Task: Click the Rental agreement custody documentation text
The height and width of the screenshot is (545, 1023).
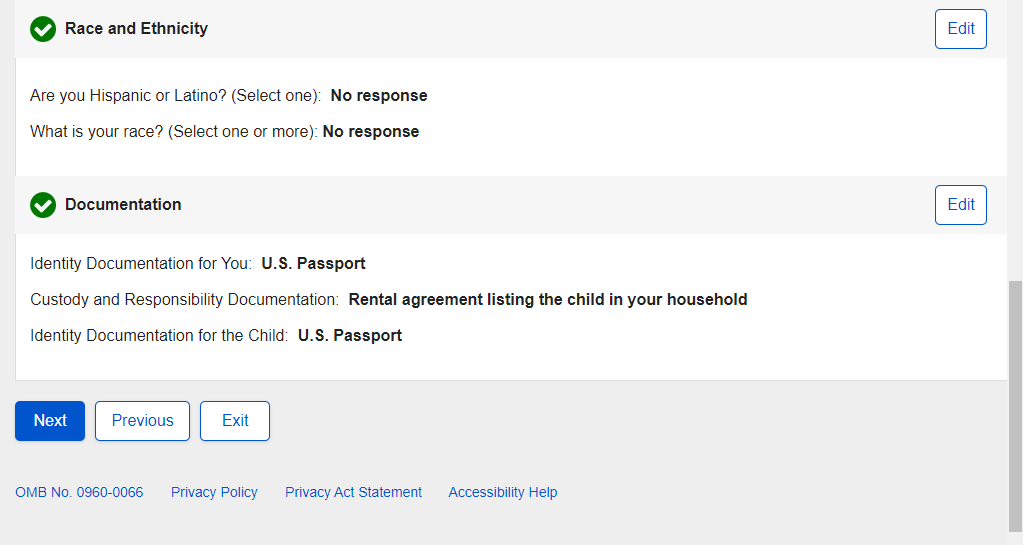Action: click(x=547, y=300)
